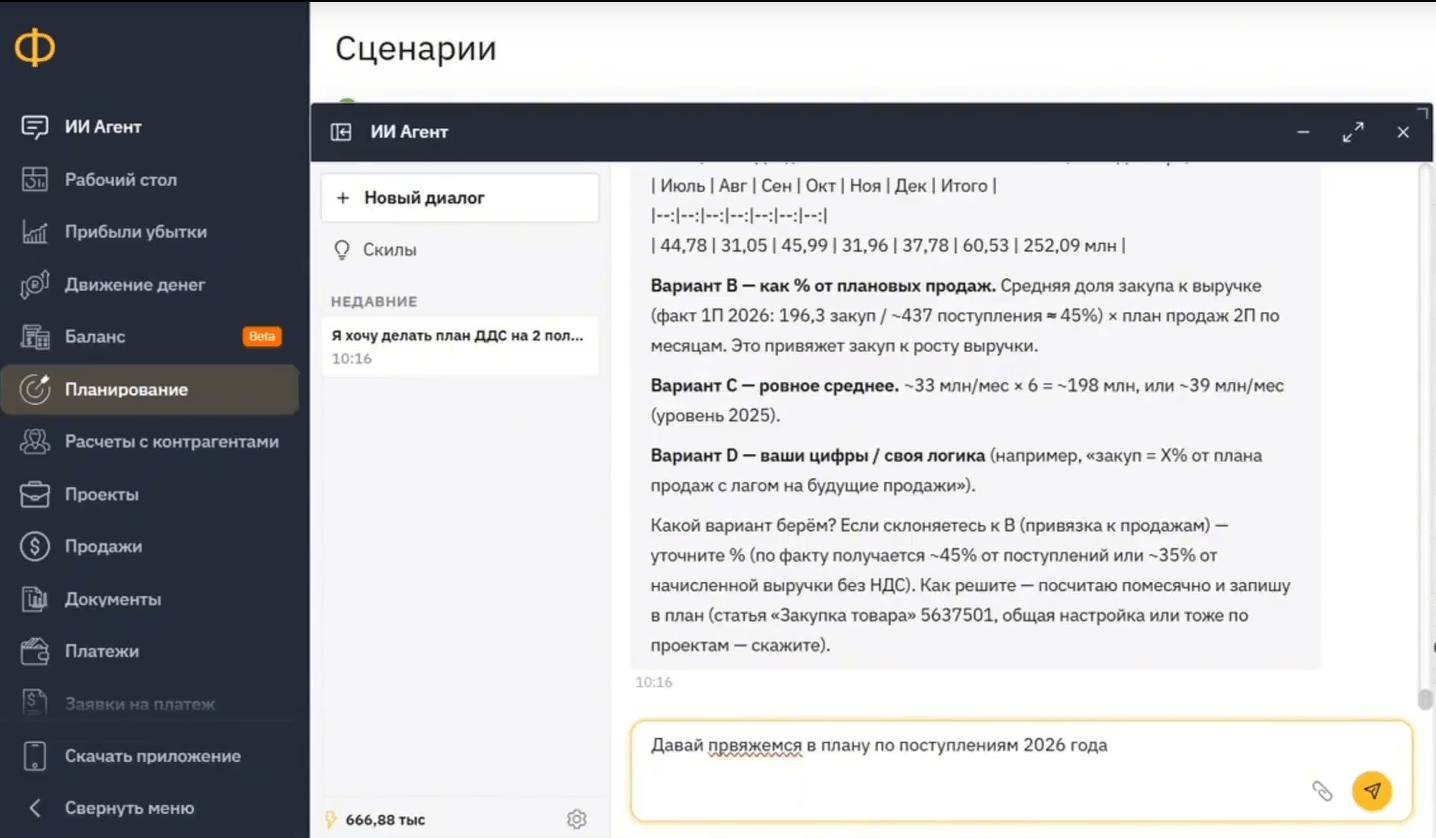Click the ИИ Агент chat bubble icon
Viewport: 1436px width, 838px height.
click(x=35, y=127)
